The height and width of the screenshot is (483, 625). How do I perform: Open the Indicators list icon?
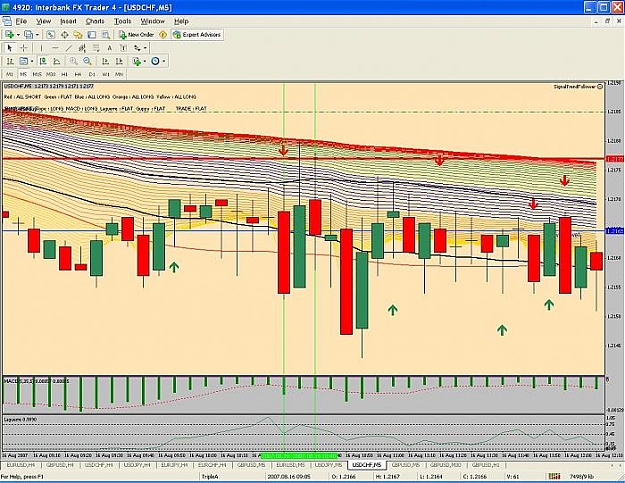click(137, 61)
